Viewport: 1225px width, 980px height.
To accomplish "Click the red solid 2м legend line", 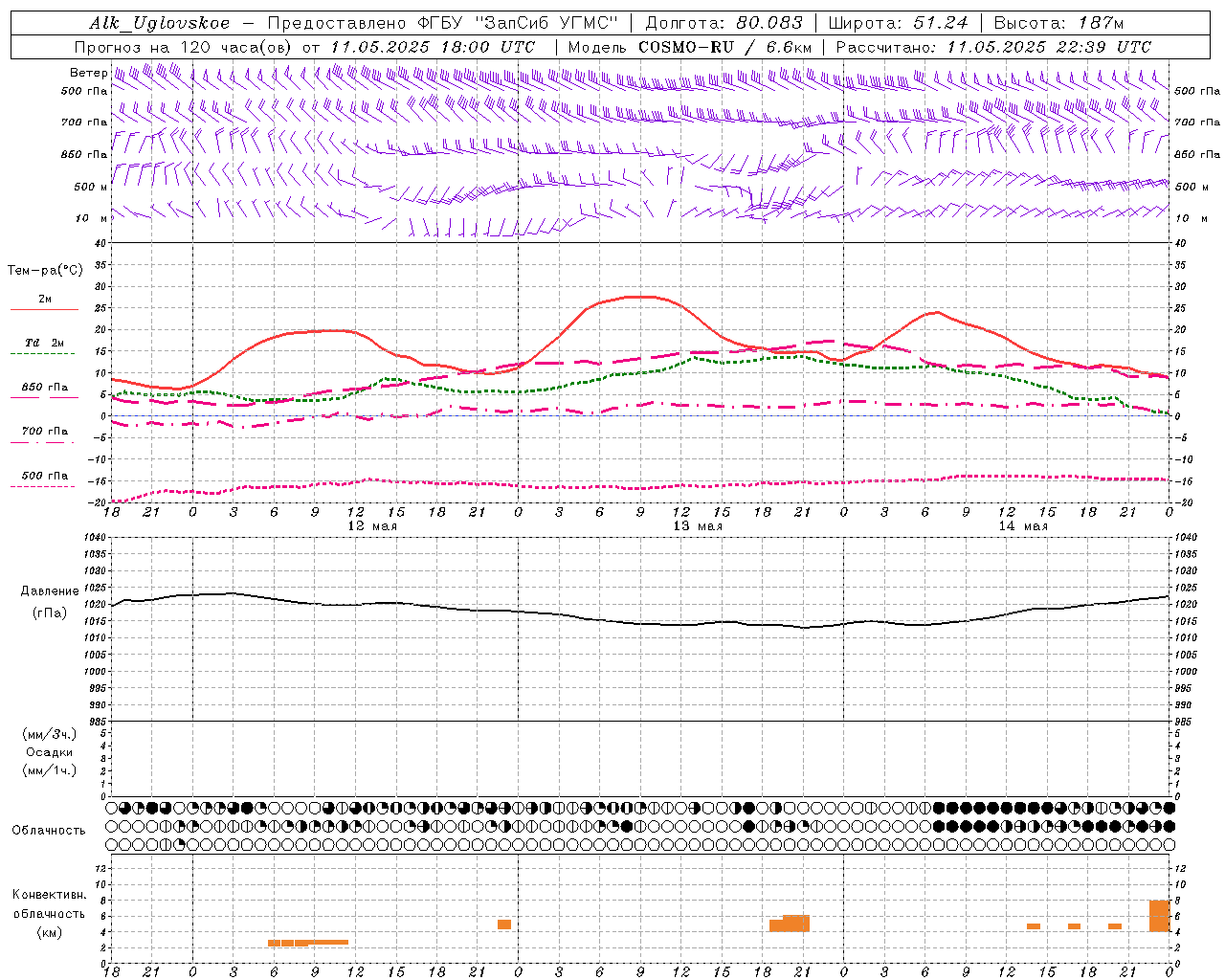I will (44, 309).
